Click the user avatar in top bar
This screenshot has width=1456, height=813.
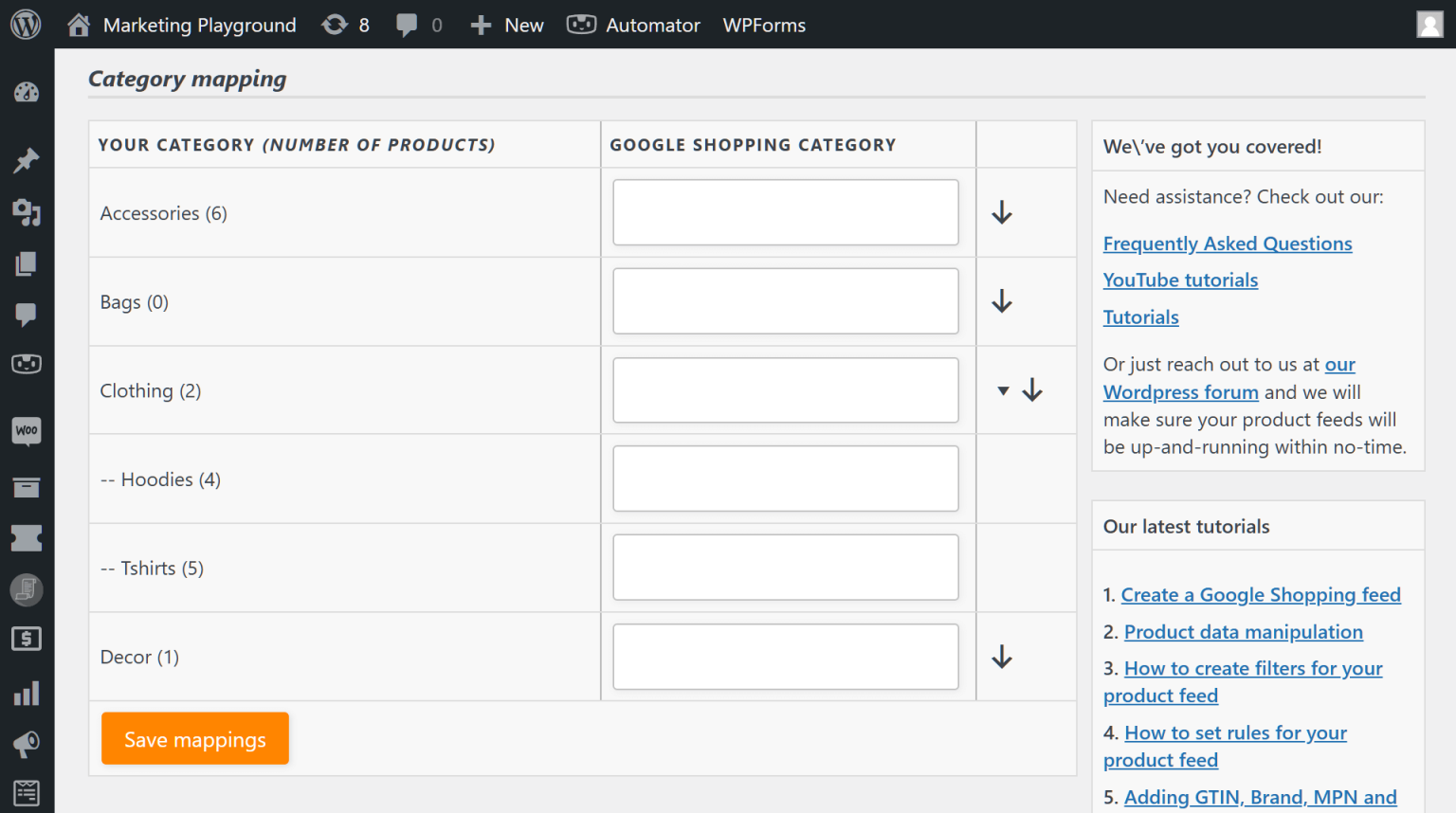click(1429, 24)
